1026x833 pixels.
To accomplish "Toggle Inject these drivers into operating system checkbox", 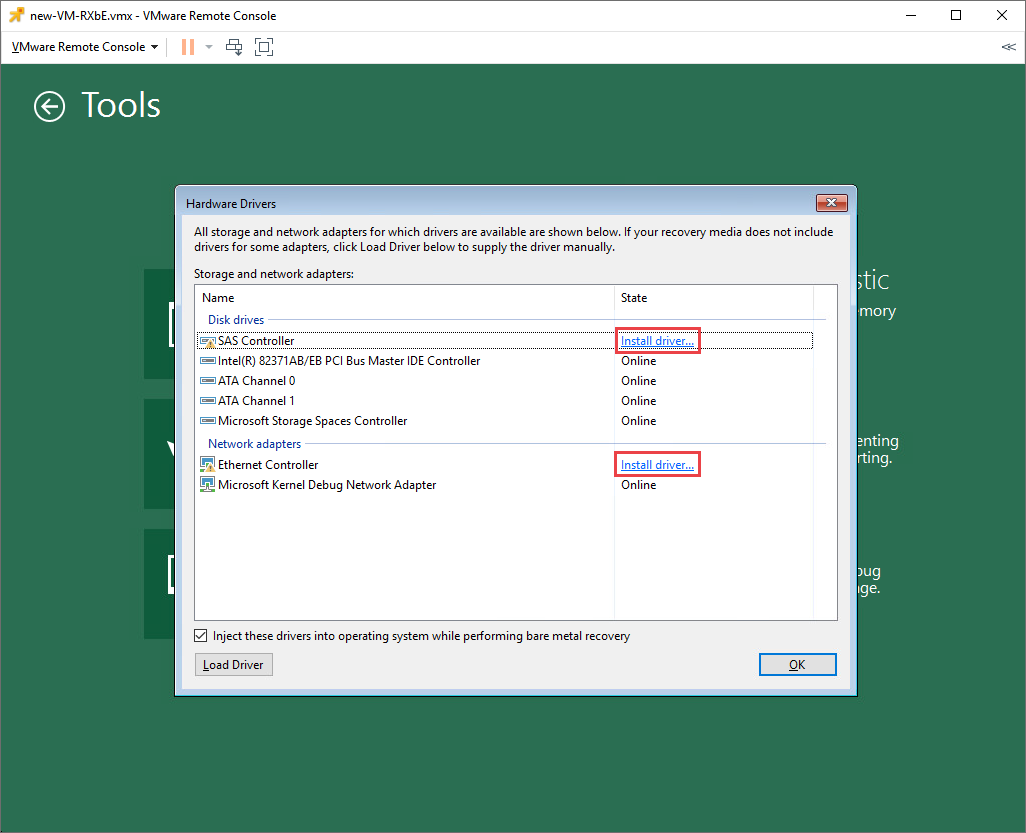I will tap(201, 636).
